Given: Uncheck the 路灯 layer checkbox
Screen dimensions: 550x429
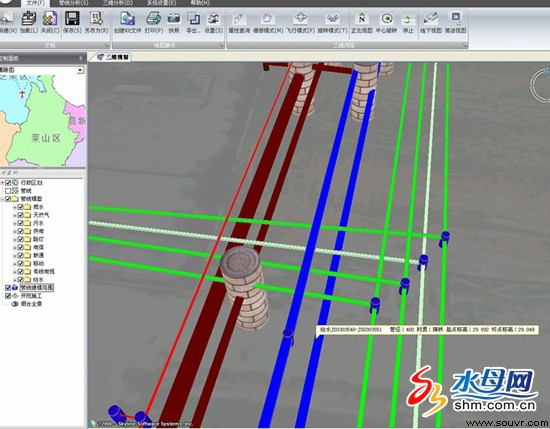Looking at the screenshot, I should 20,239.
